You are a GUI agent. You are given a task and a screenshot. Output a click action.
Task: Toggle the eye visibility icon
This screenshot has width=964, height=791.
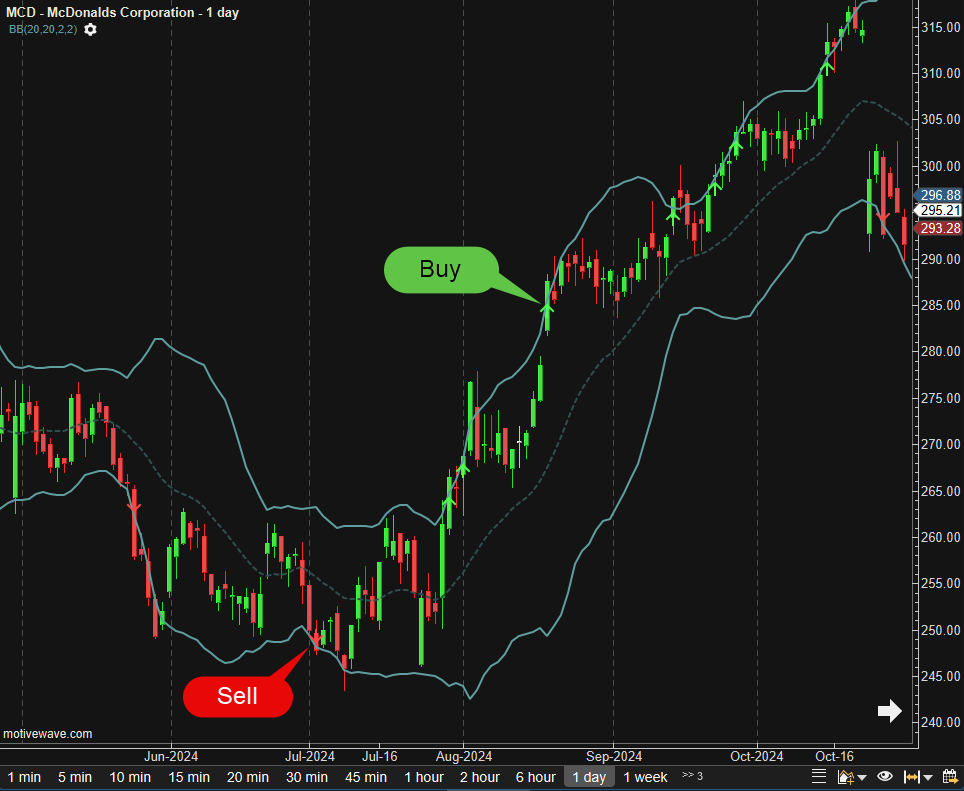[885, 777]
